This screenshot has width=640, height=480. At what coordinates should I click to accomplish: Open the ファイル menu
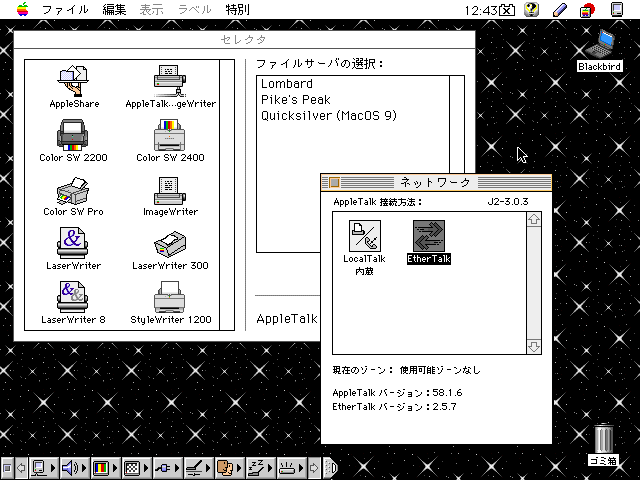pos(65,9)
